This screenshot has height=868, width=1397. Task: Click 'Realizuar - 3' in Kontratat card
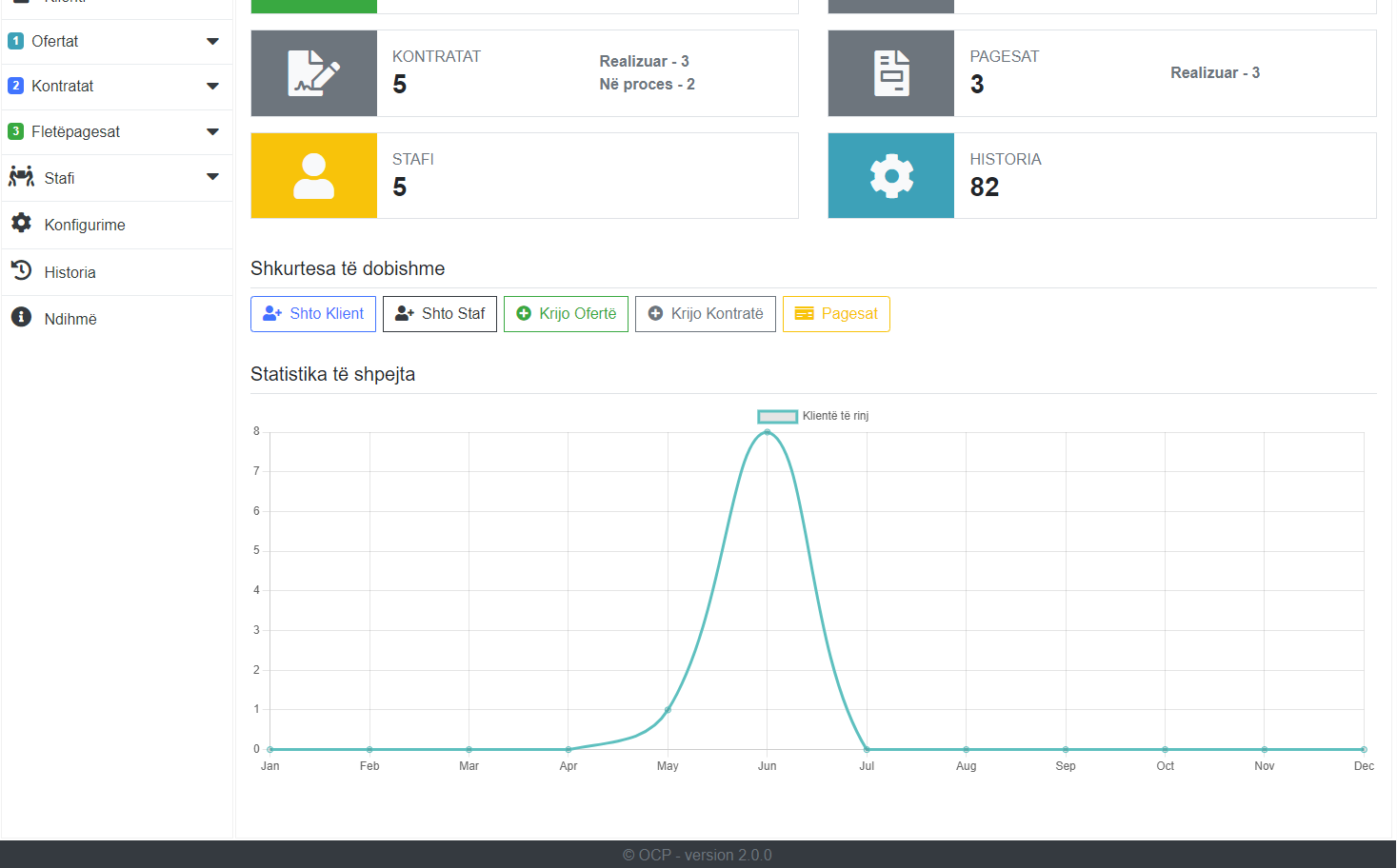tap(644, 61)
